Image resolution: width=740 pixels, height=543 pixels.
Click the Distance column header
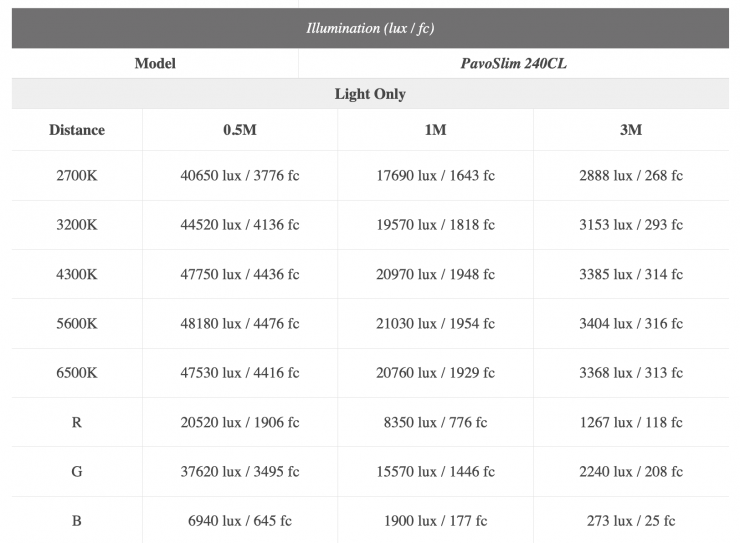pos(77,130)
